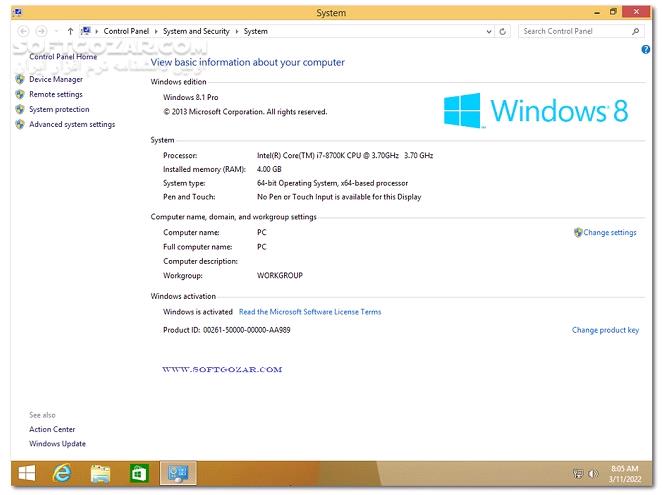Screen dimensions: 663x495
Task: Launch Internet Explorer from taskbar
Action: (62, 473)
